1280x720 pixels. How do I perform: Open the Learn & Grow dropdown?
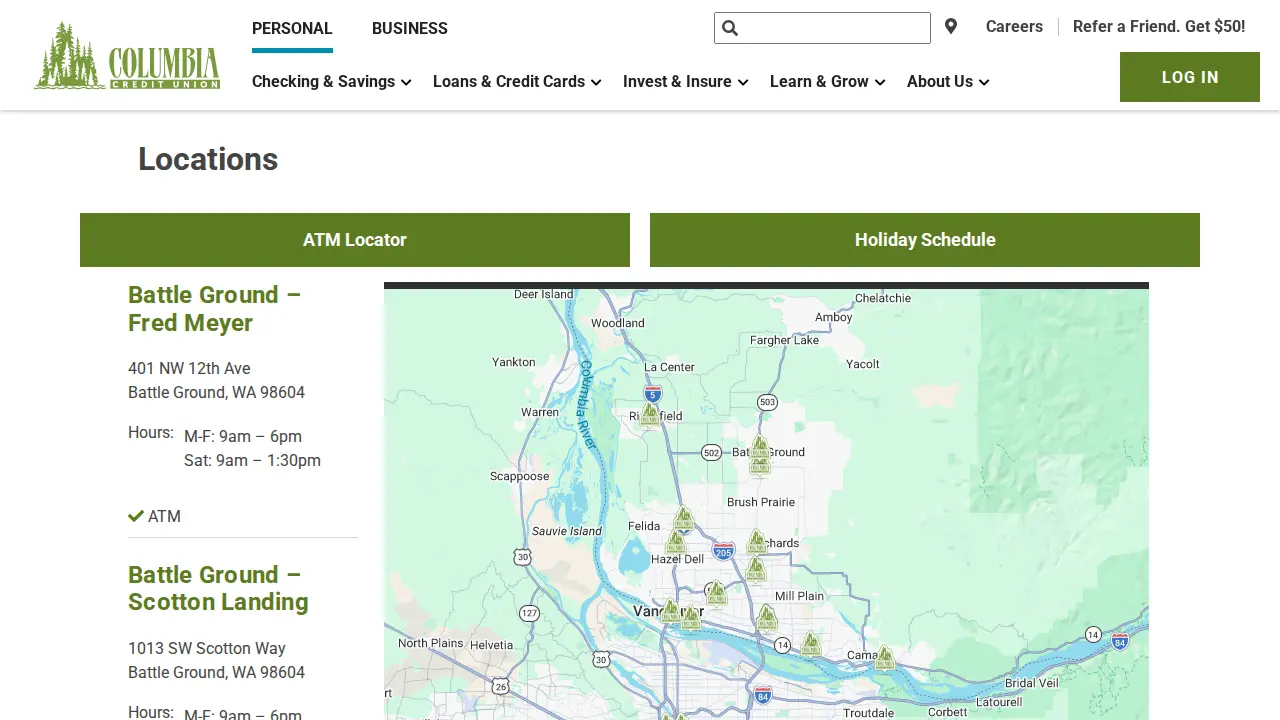pos(827,82)
